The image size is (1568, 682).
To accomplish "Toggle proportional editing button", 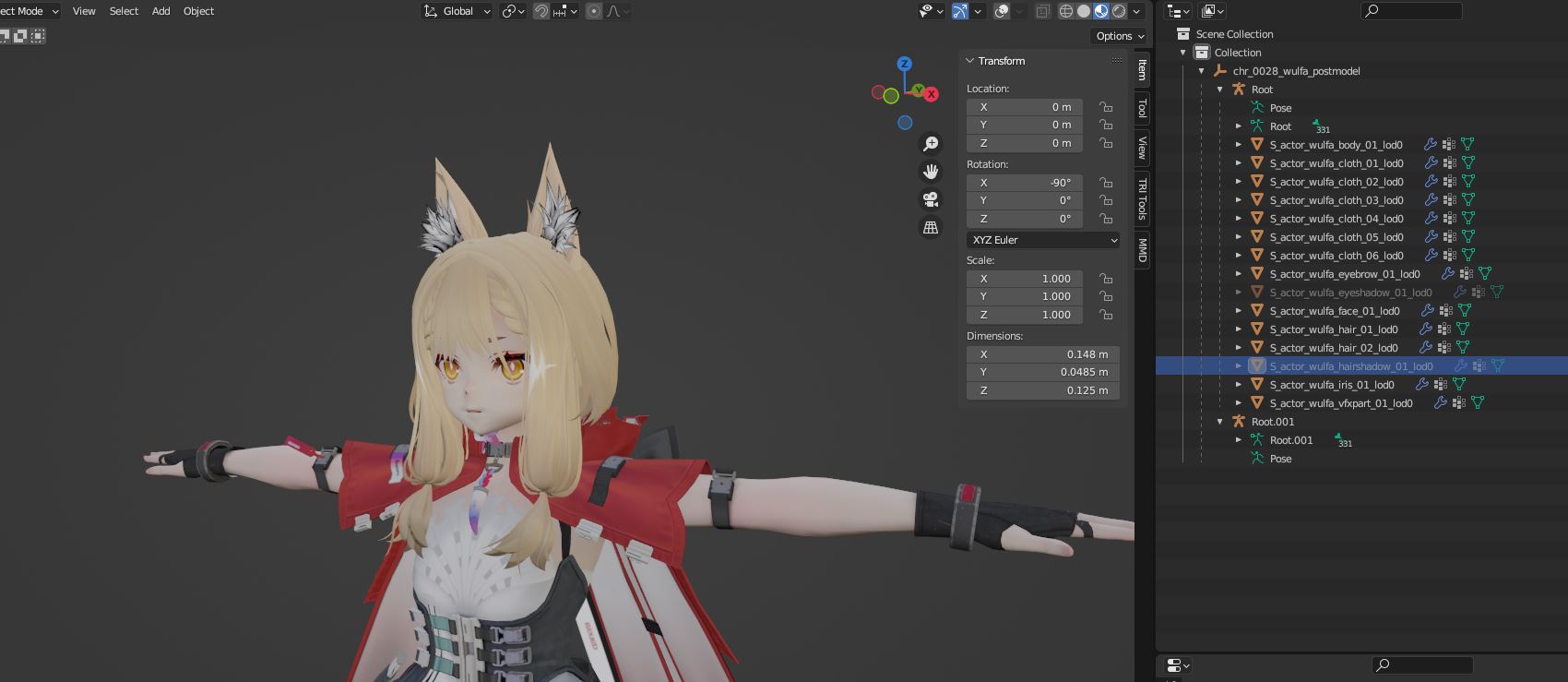I will tap(594, 11).
